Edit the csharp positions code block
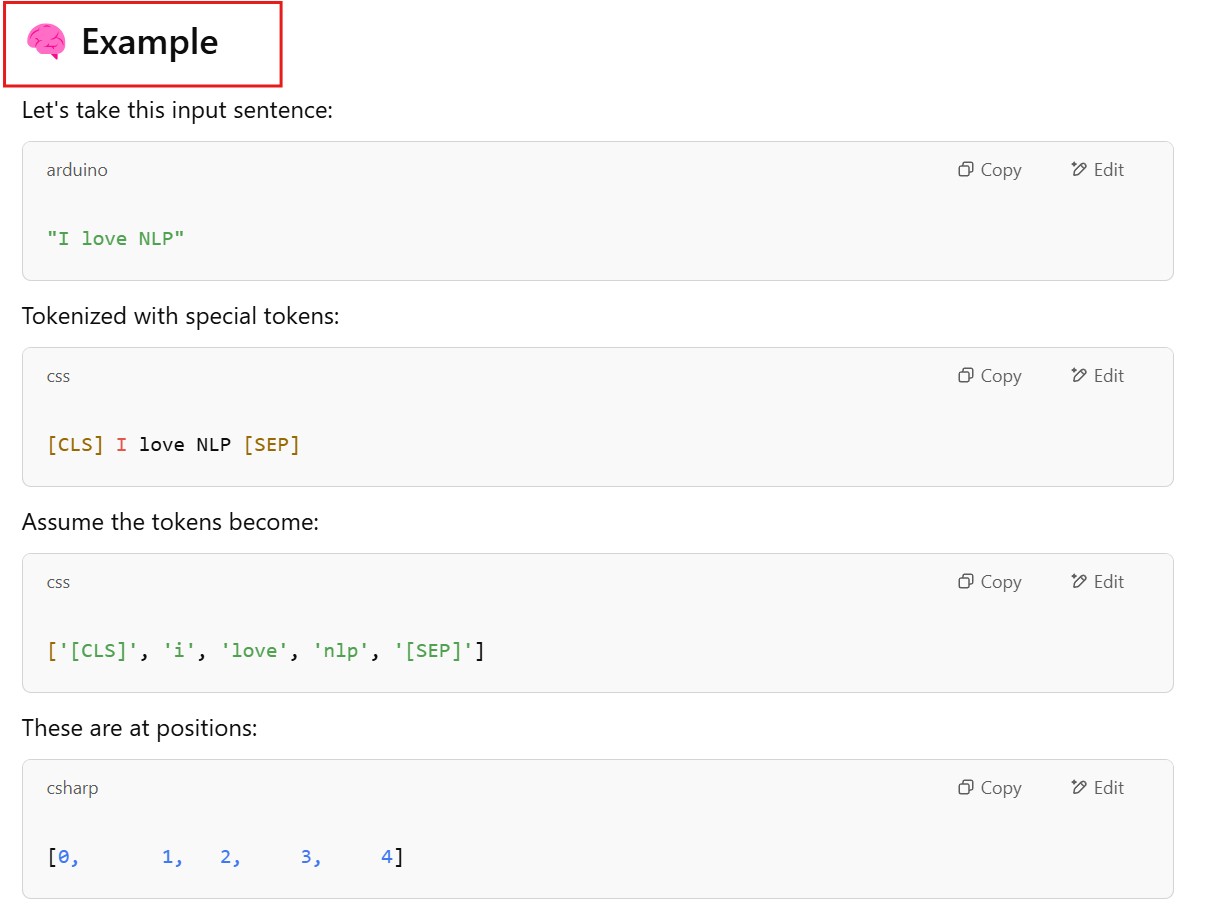The image size is (1223, 912). [1097, 788]
